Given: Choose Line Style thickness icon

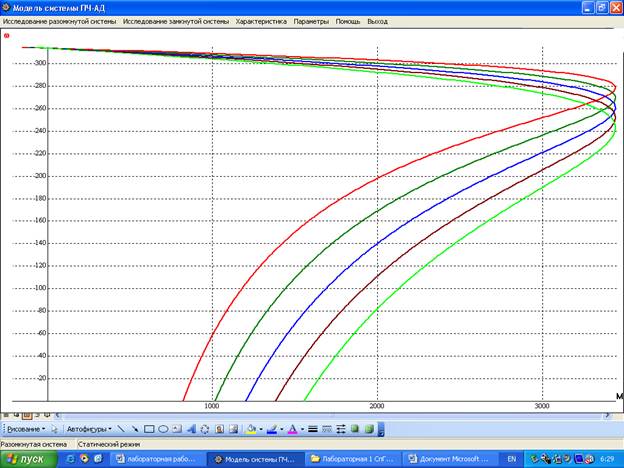Looking at the screenshot, I should pyautogui.click(x=313, y=429).
